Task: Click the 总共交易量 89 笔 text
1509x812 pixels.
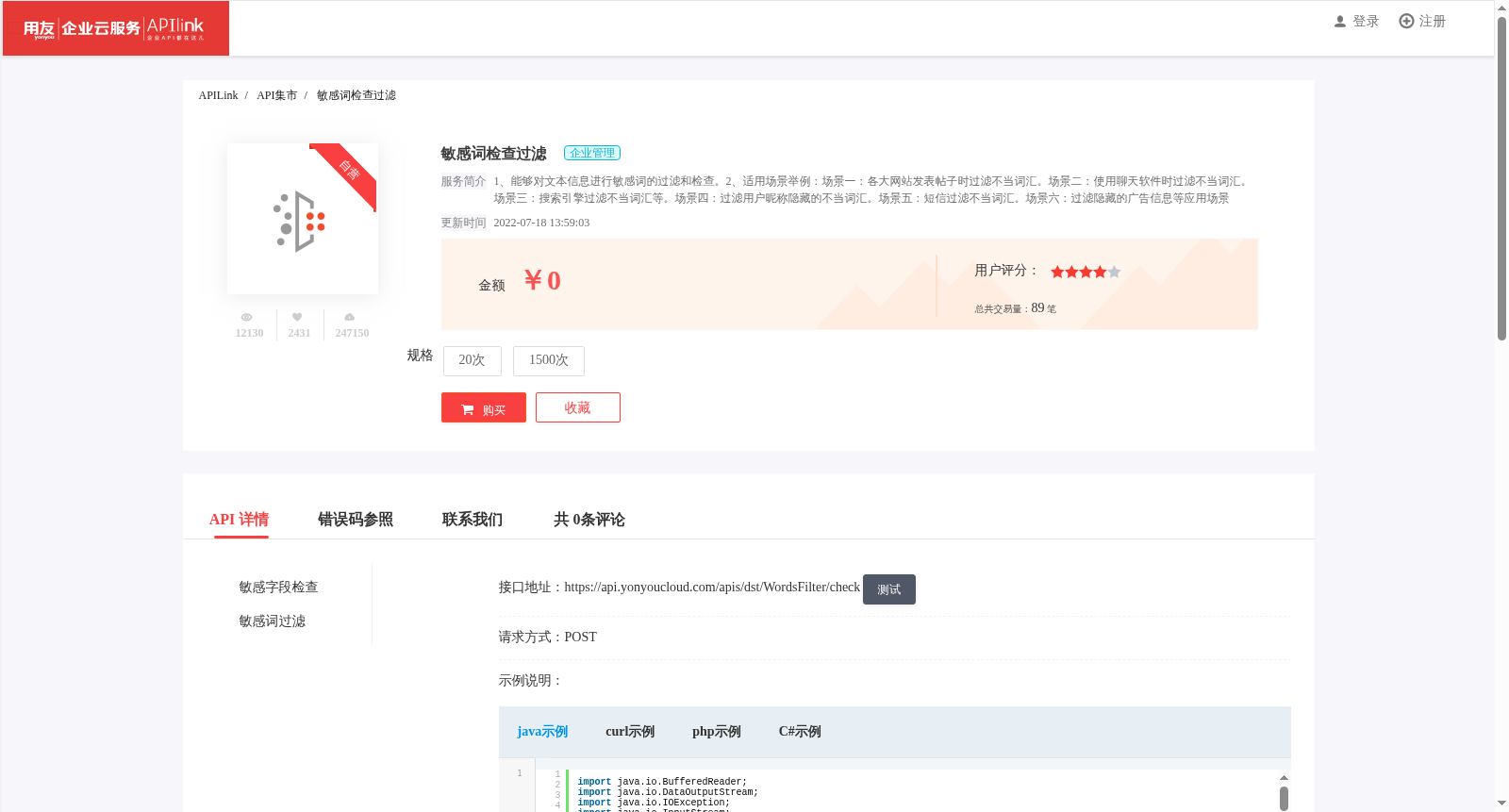Action: [x=1015, y=308]
